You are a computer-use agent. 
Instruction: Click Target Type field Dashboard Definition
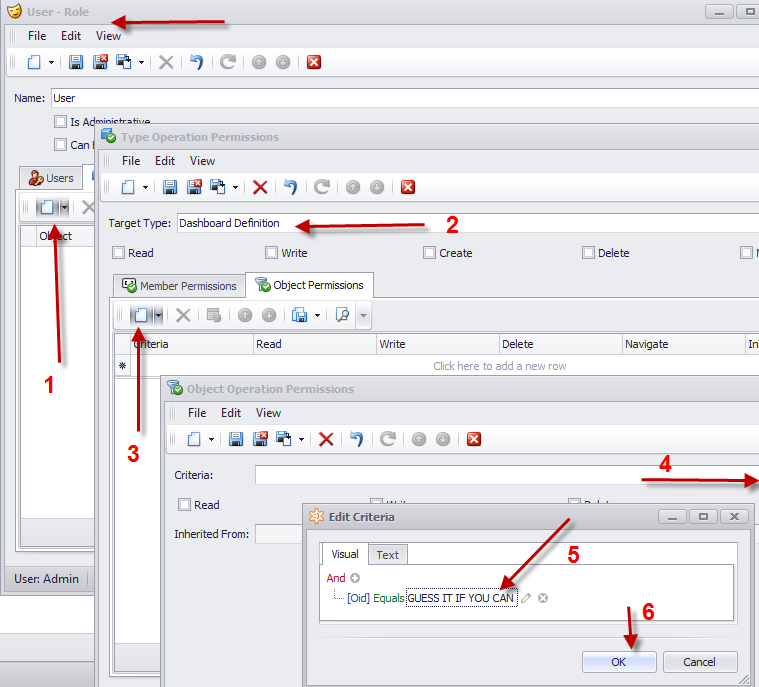tap(468, 223)
